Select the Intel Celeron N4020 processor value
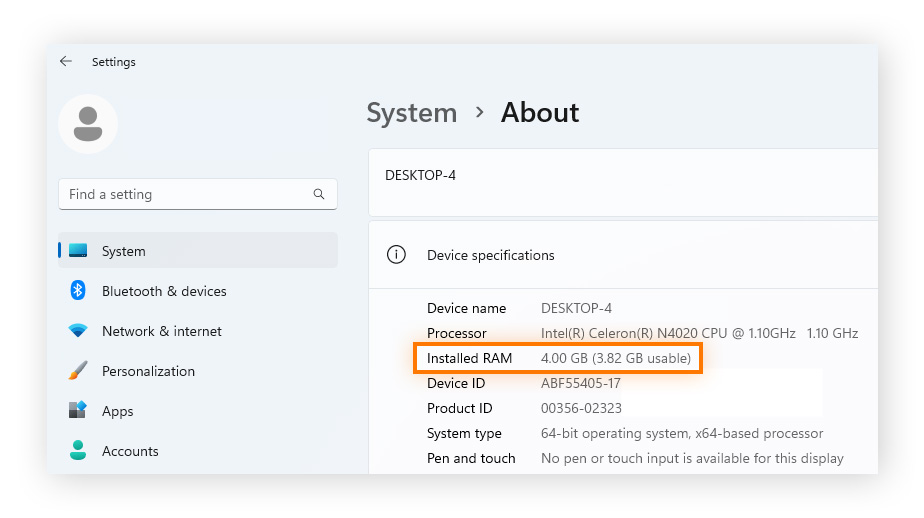Viewport: 924px width, 518px height. [699, 333]
